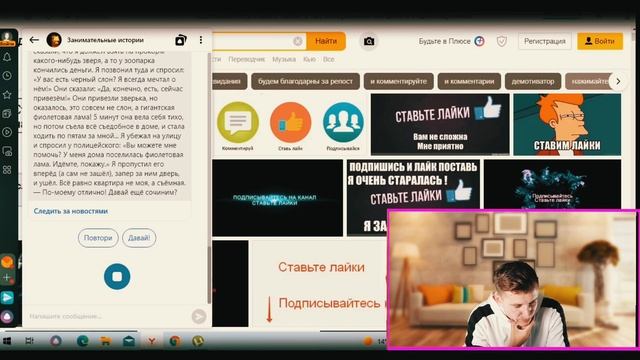Choose the Давай! suggestion

139,238
